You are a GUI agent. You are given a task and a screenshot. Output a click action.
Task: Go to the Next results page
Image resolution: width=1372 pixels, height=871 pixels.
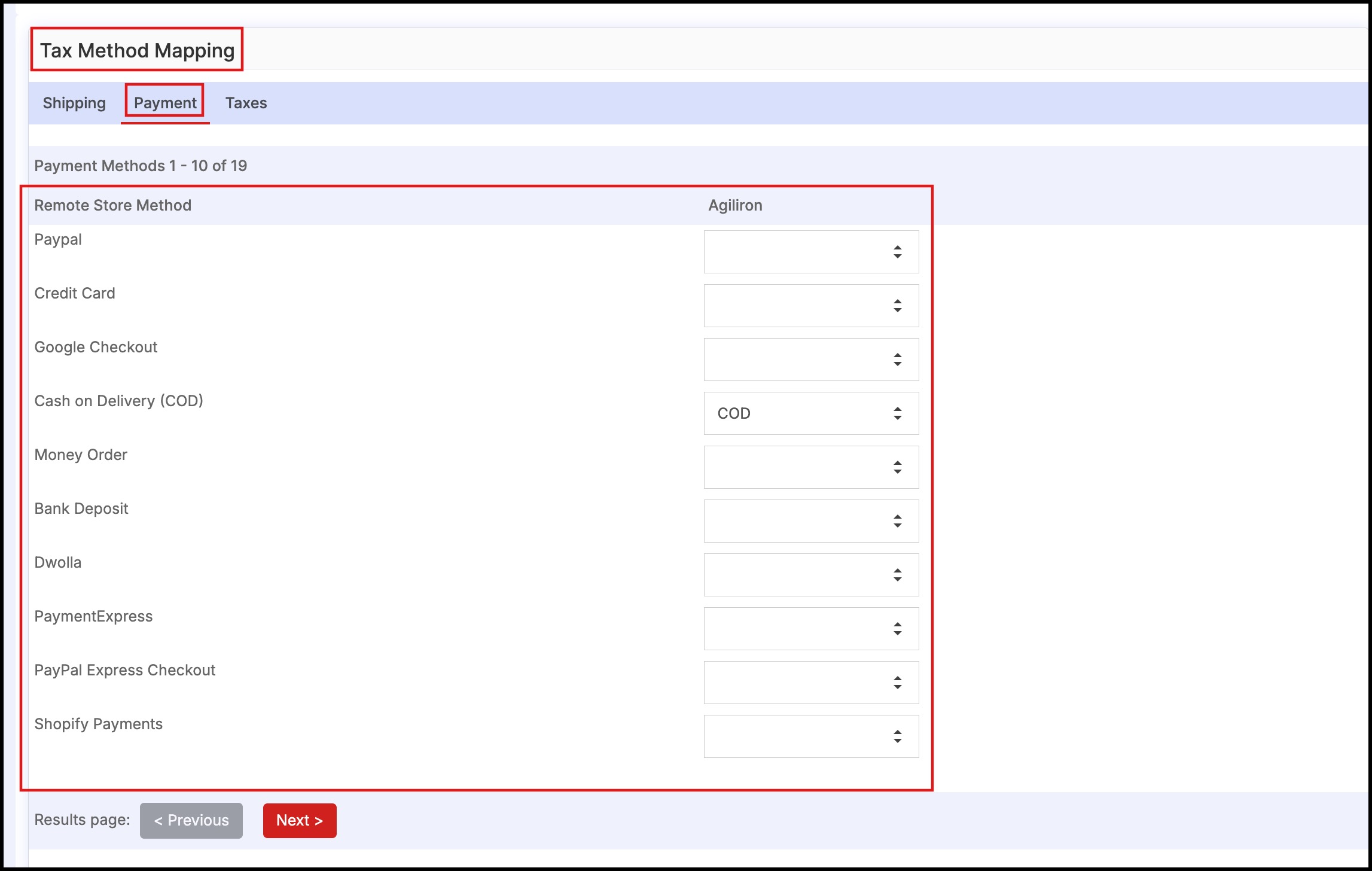click(300, 820)
